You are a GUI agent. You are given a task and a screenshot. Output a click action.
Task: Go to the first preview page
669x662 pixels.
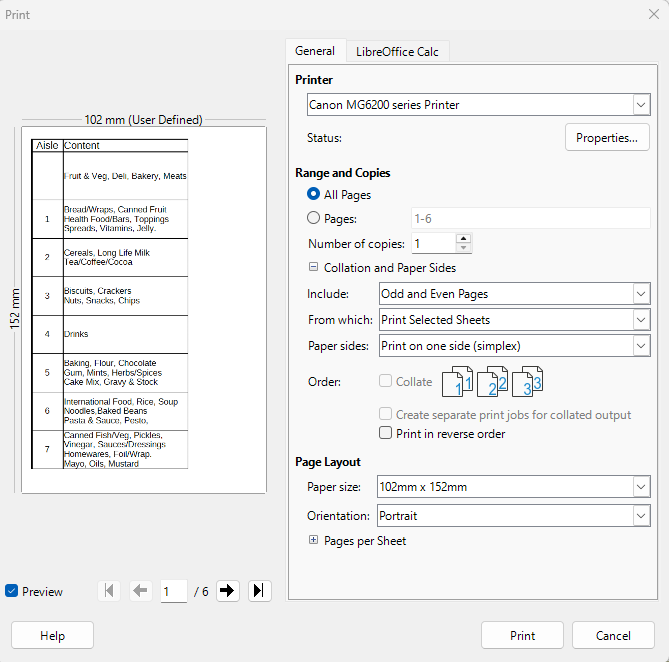click(110, 591)
